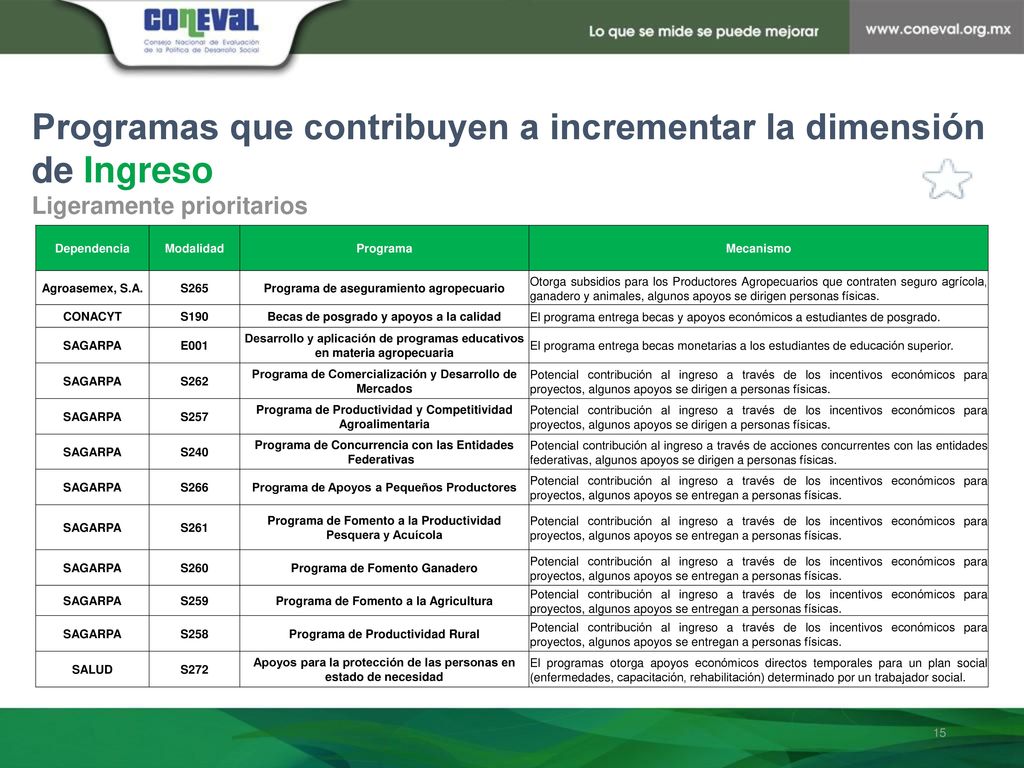Click the slide title 'Programas que contribuyen'
1024x768 pixels.
pos(508,148)
